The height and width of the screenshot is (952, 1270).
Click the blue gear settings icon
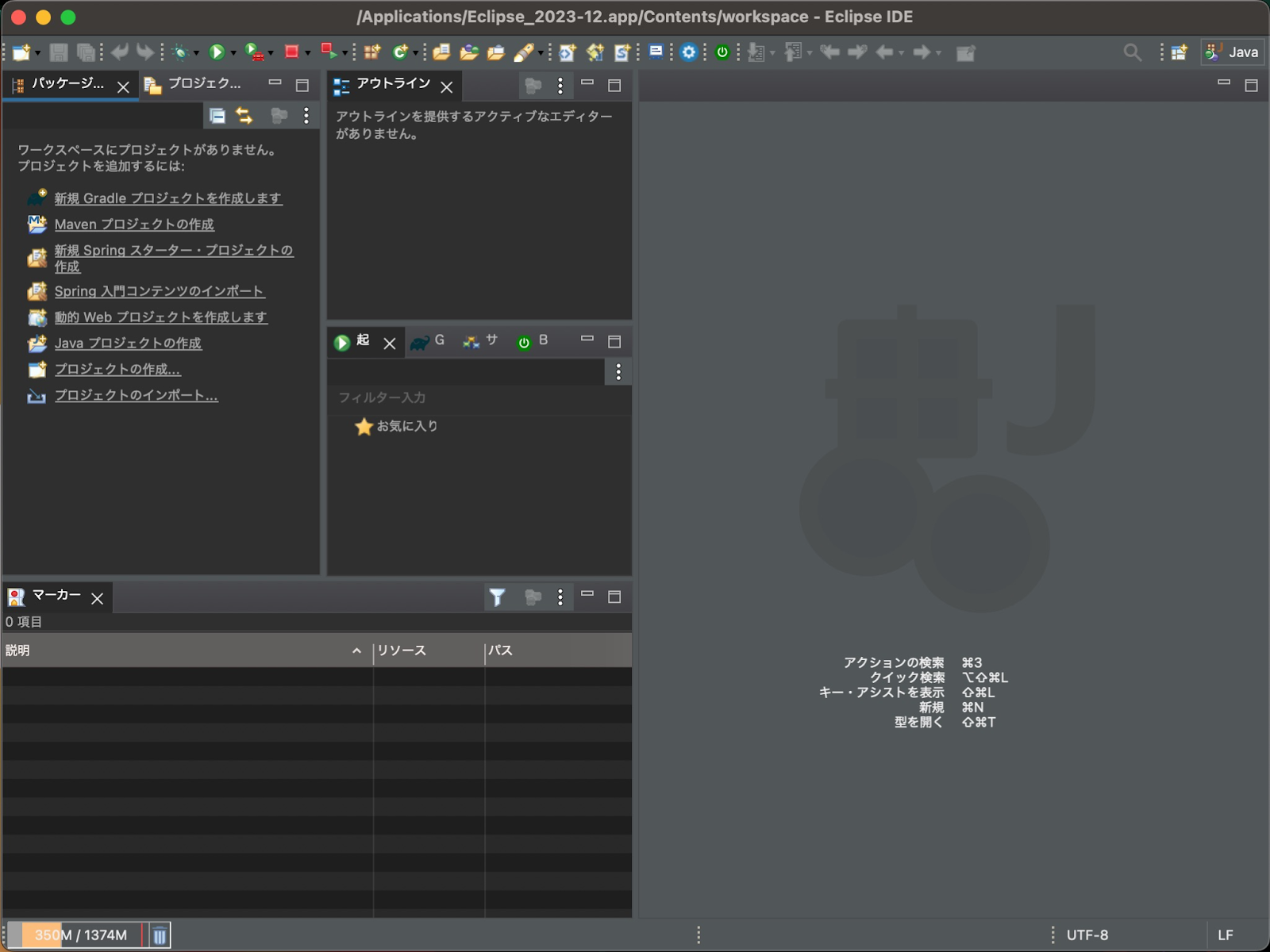689,52
